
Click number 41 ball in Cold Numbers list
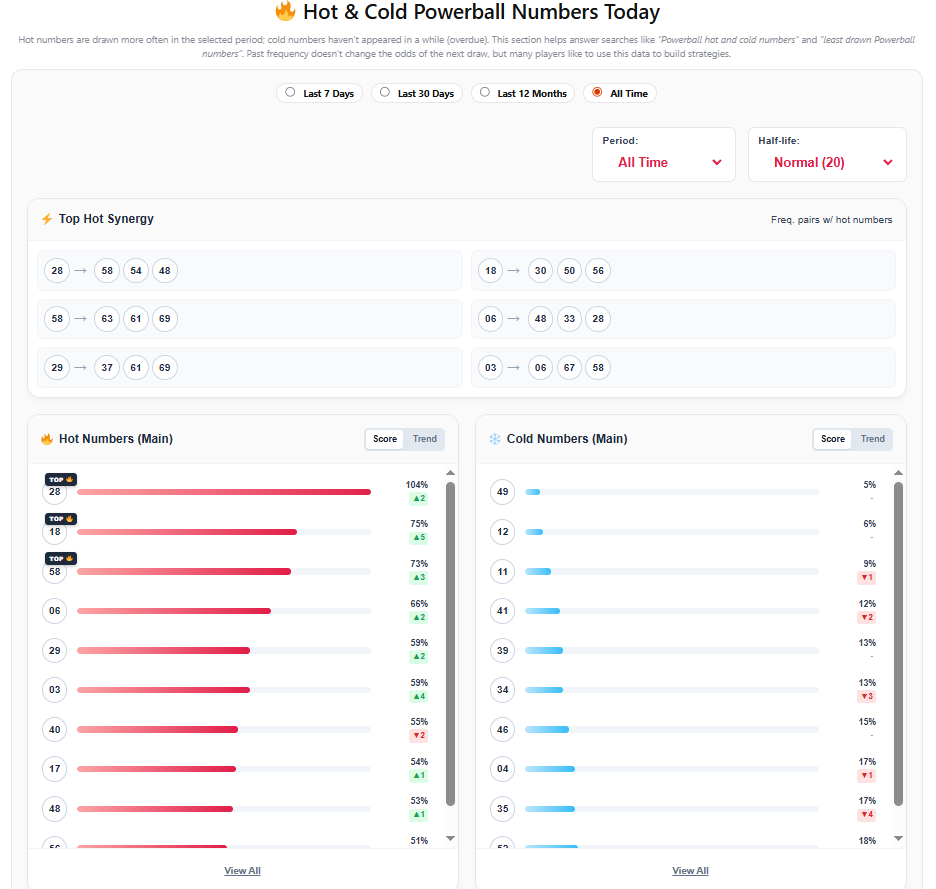503,611
